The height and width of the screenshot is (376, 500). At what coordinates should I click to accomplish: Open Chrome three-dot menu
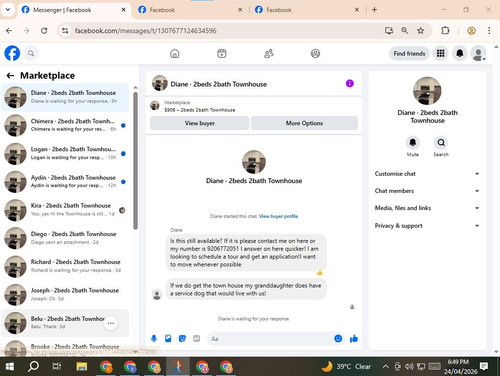[x=489, y=31]
